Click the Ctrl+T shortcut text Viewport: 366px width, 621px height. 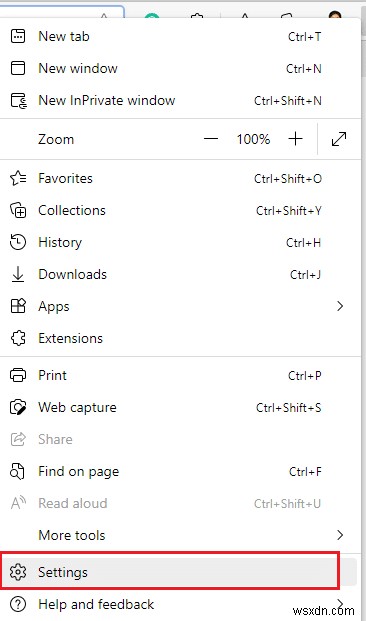point(304,36)
